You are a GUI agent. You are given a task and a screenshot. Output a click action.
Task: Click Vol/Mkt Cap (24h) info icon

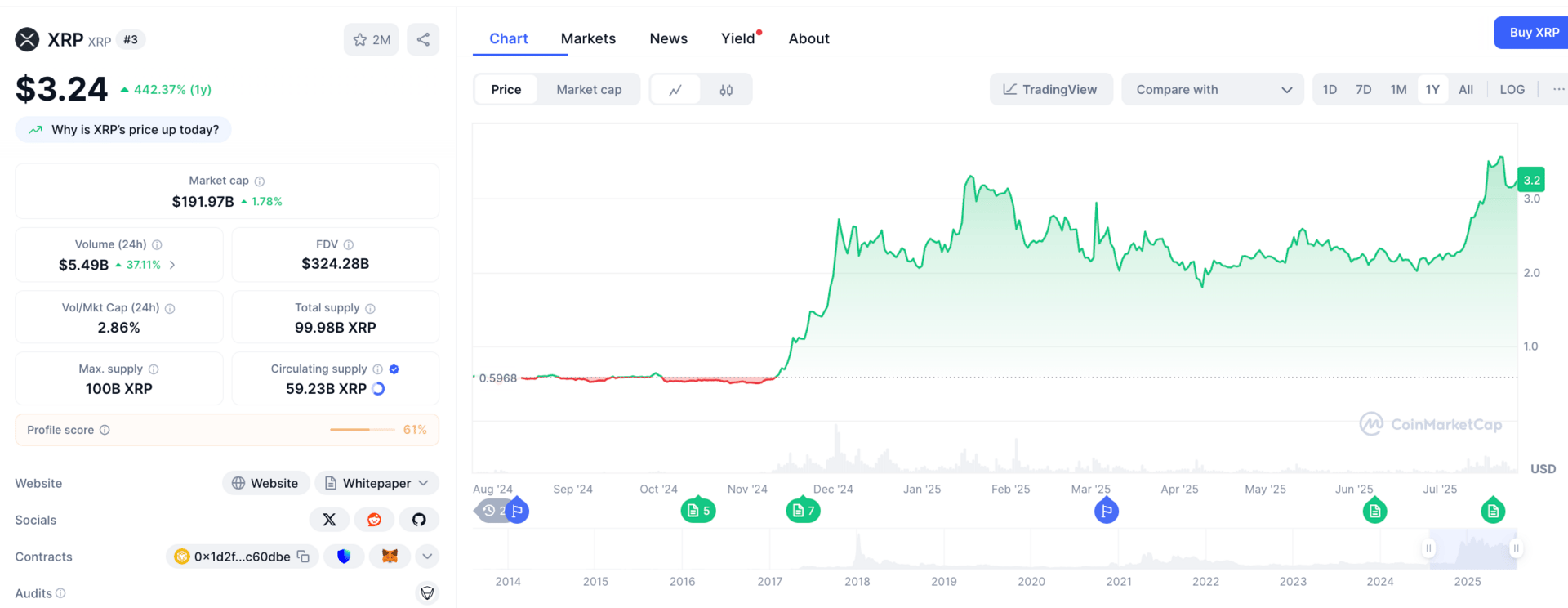(170, 308)
